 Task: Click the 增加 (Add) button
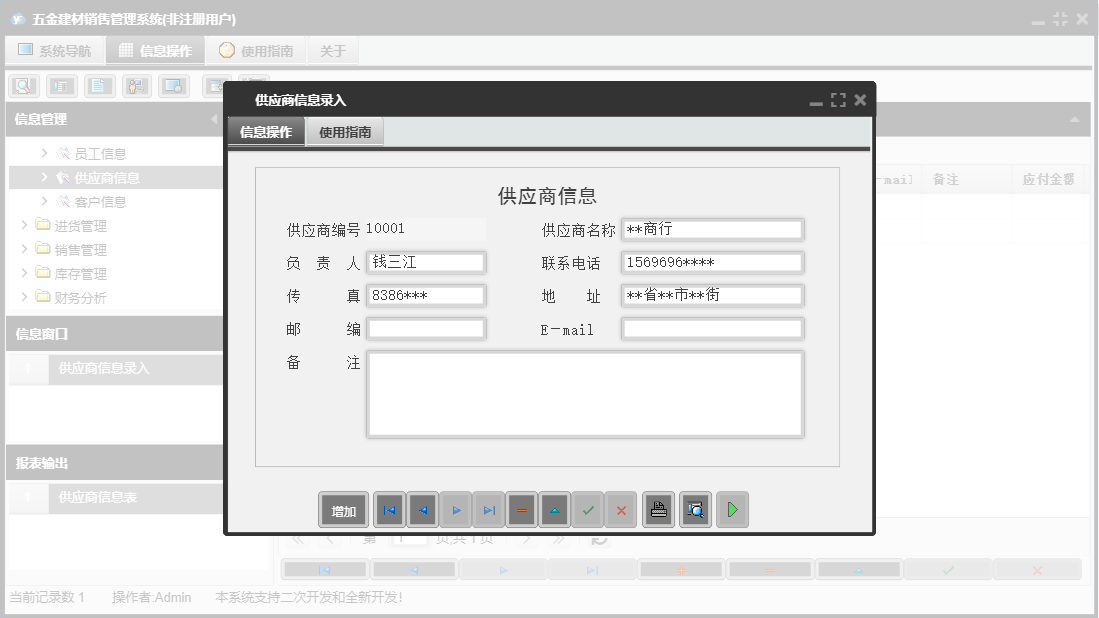[343, 509]
